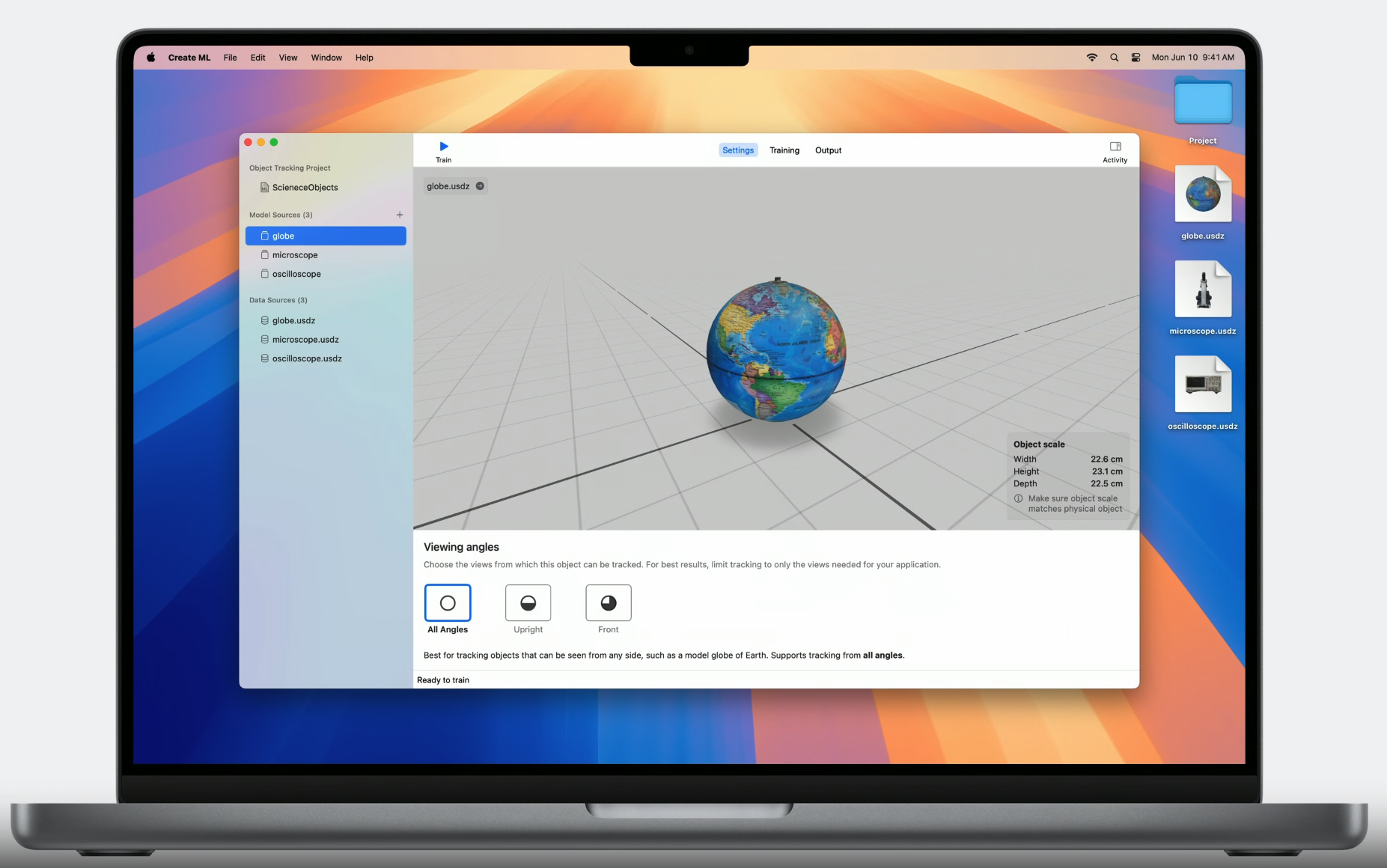The width and height of the screenshot is (1387, 868).
Task: Open microscope.usdz data source in sidebar
Action: coord(326,340)
